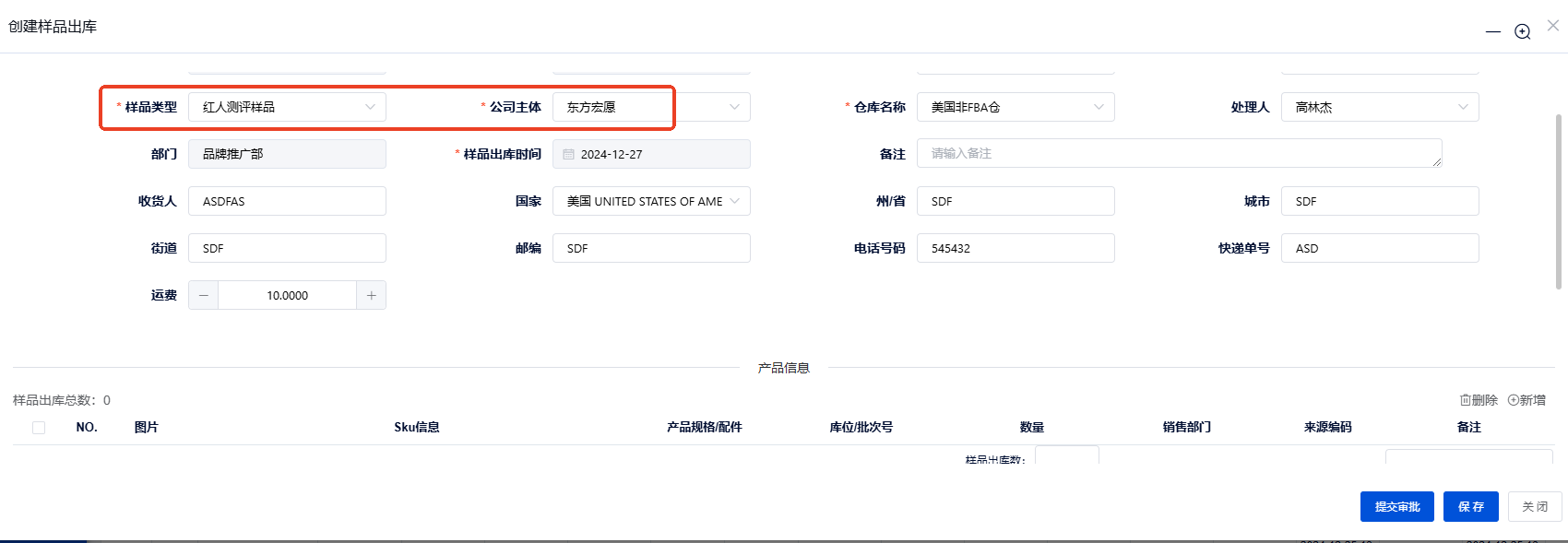
Task: Click the 快递单号 field with ASD
Action: point(1380,248)
